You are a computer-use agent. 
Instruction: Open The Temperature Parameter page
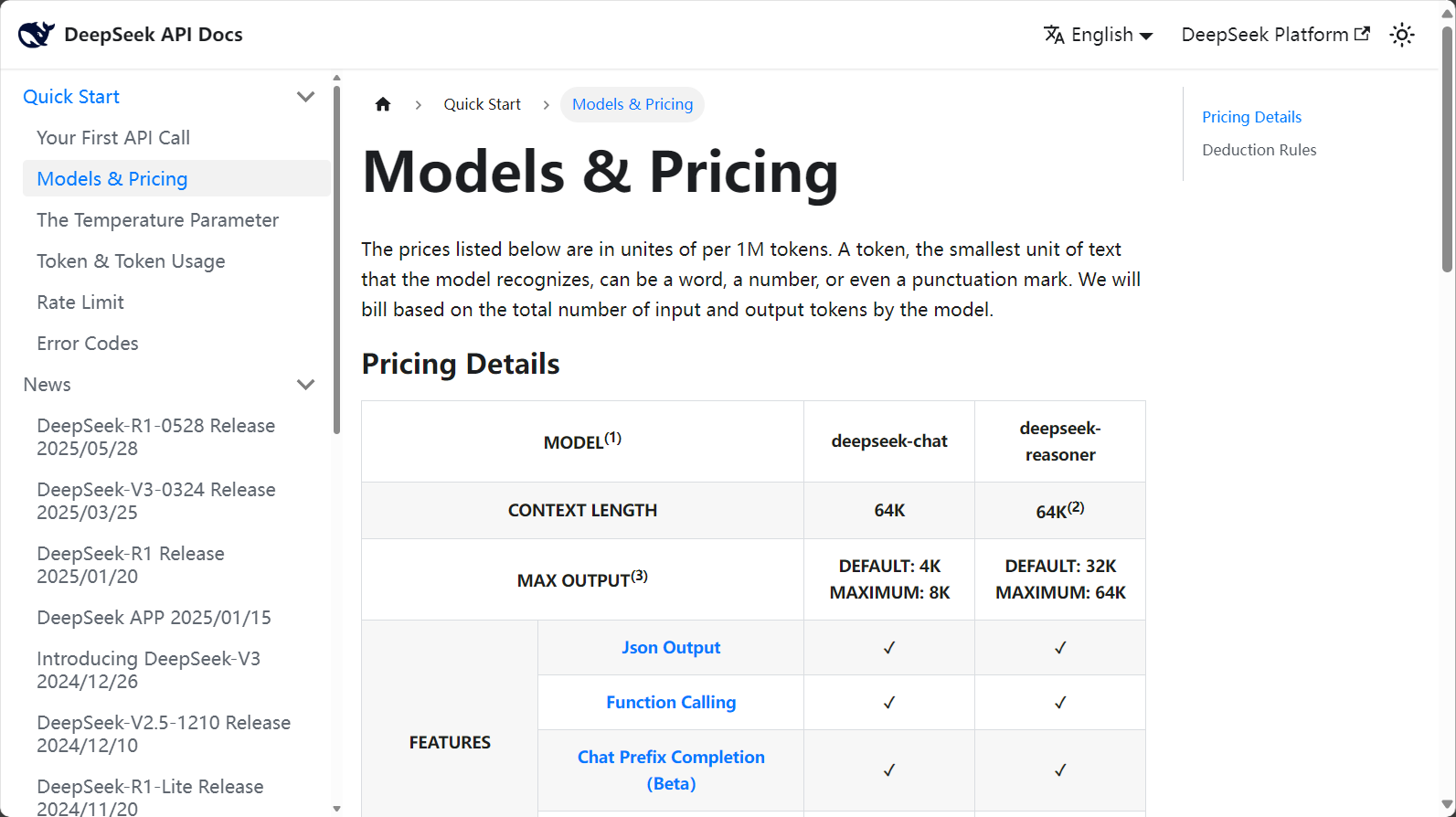(157, 220)
